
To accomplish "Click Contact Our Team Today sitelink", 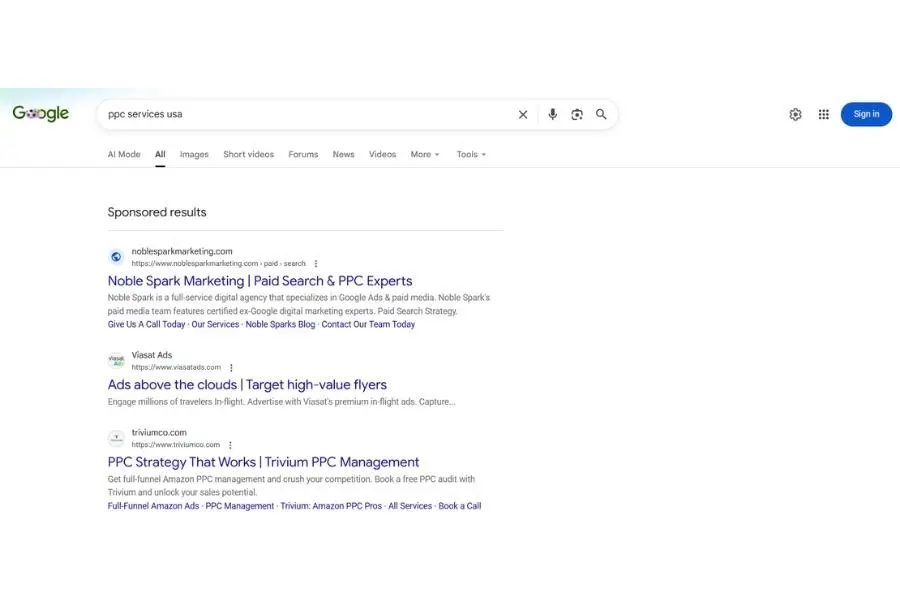I will click(368, 324).
